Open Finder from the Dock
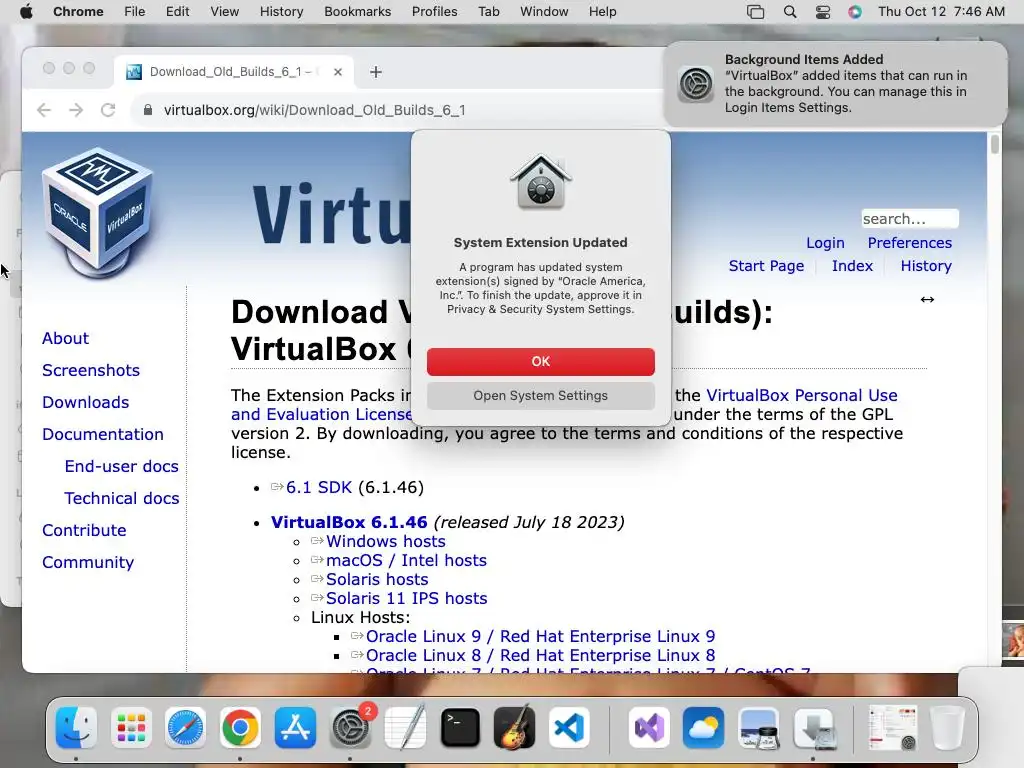This screenshot has width=1024, height=768. pyautogui.click(x=76, y=727)
